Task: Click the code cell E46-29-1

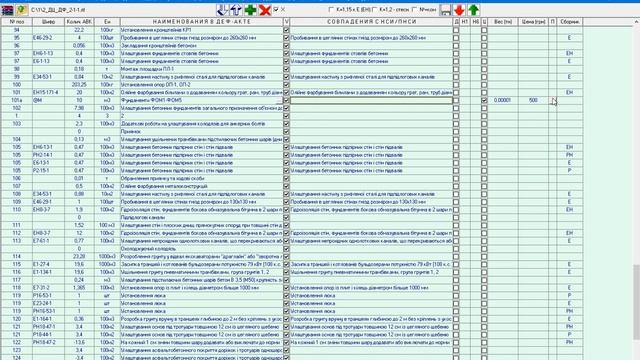Action: (48, 202)
